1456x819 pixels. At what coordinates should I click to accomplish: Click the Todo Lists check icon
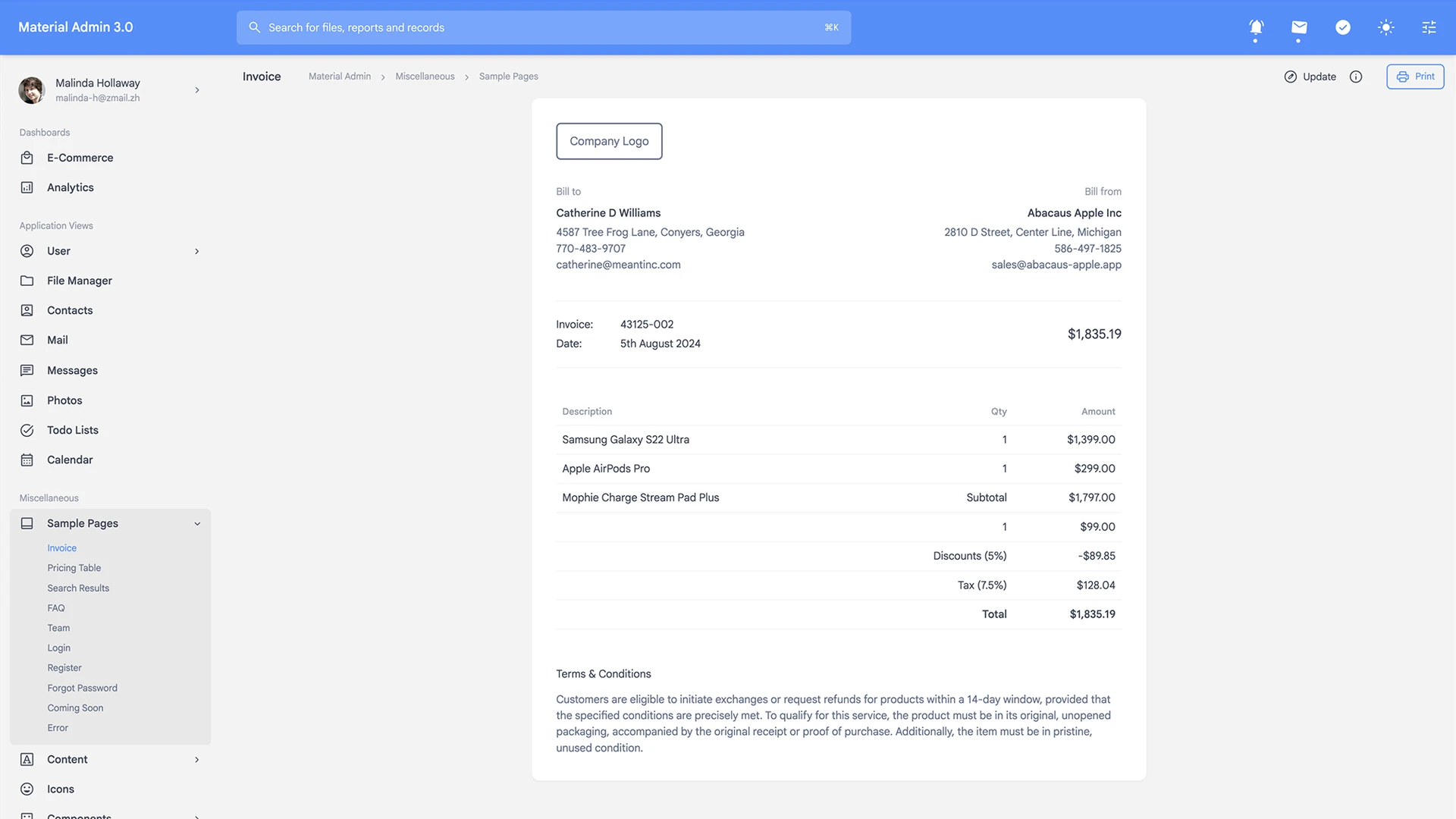[27, 430]
